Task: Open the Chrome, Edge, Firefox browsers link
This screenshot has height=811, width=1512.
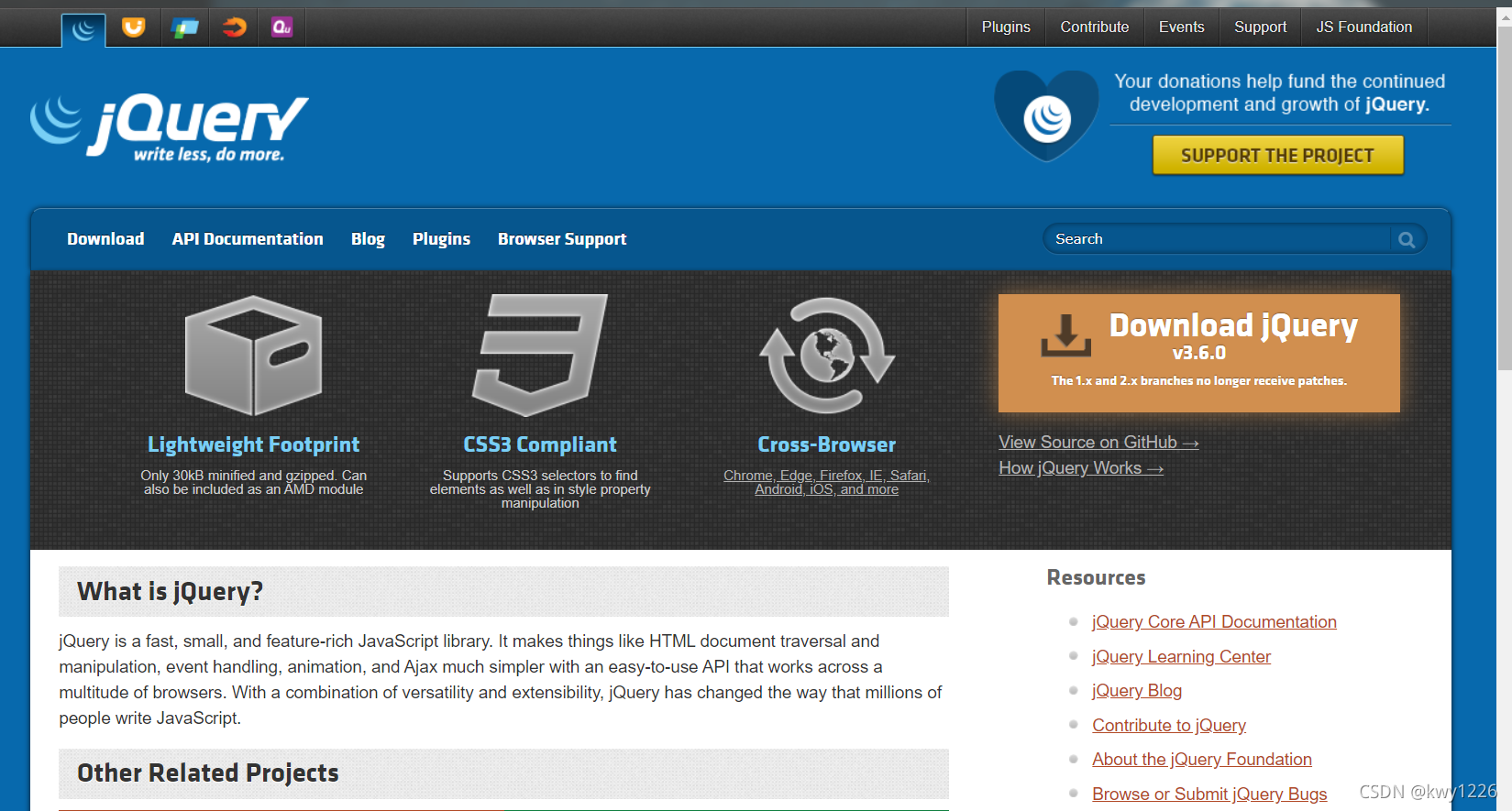Action: [x=826, y=482]
